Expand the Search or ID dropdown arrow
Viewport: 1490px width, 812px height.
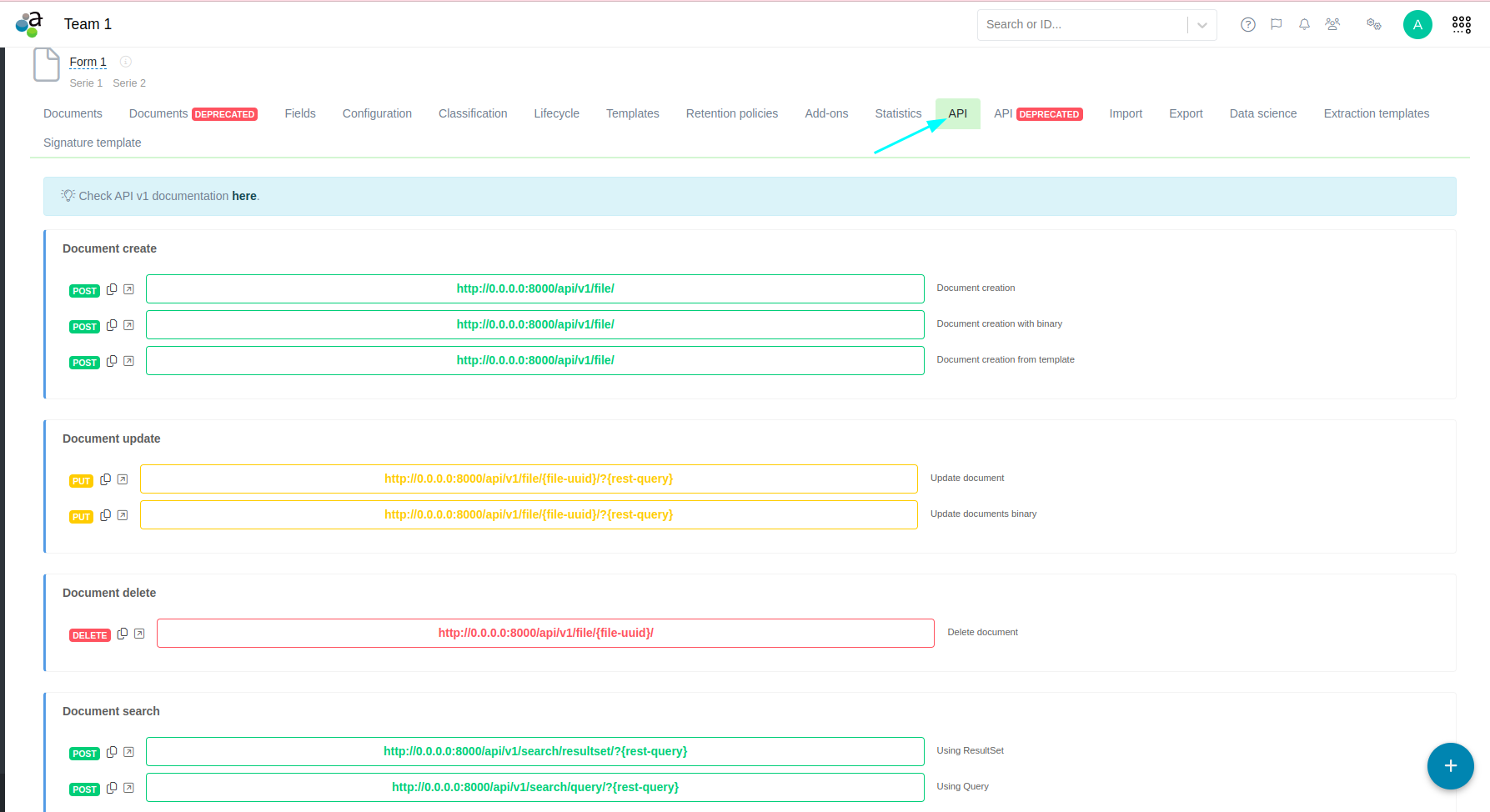tap(1202, 25)
